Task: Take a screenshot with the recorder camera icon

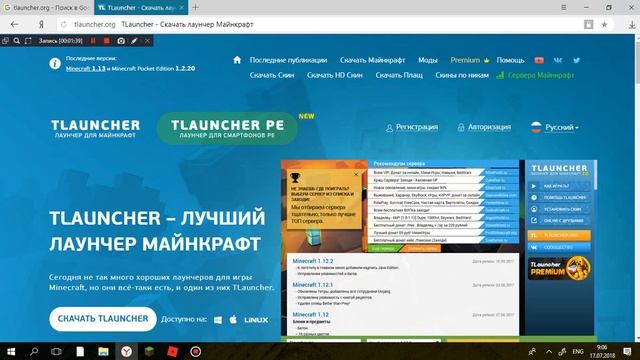Action: coord(121,41)
